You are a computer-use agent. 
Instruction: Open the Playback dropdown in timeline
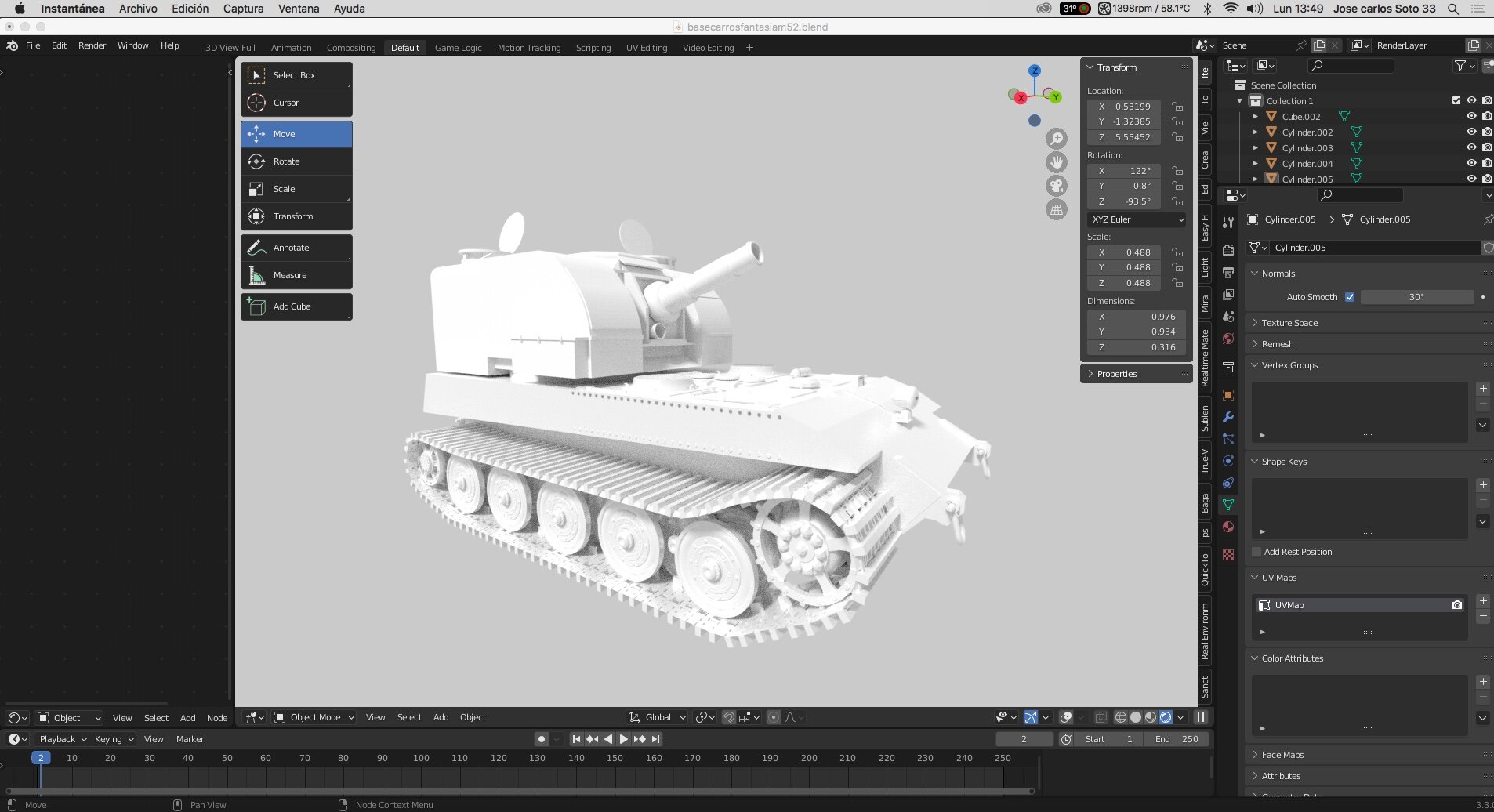pyautogui.click(x=63, y=739)
